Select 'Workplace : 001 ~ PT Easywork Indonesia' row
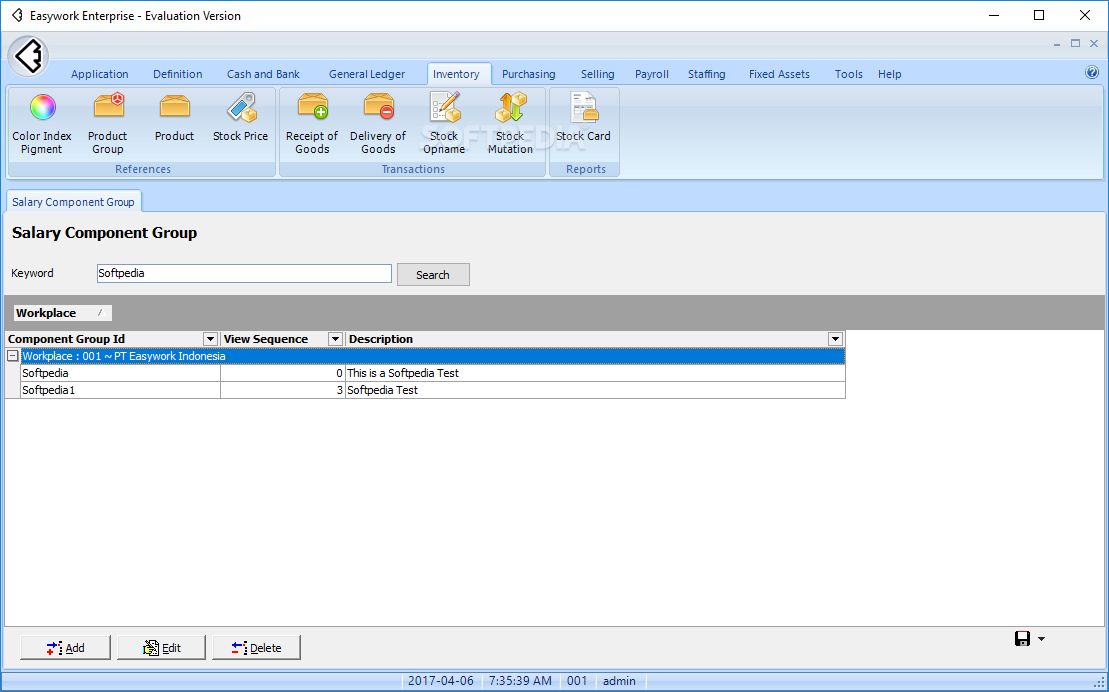Screen dimensions: 1109x692 pyautogui.click(x=433, y=356)
